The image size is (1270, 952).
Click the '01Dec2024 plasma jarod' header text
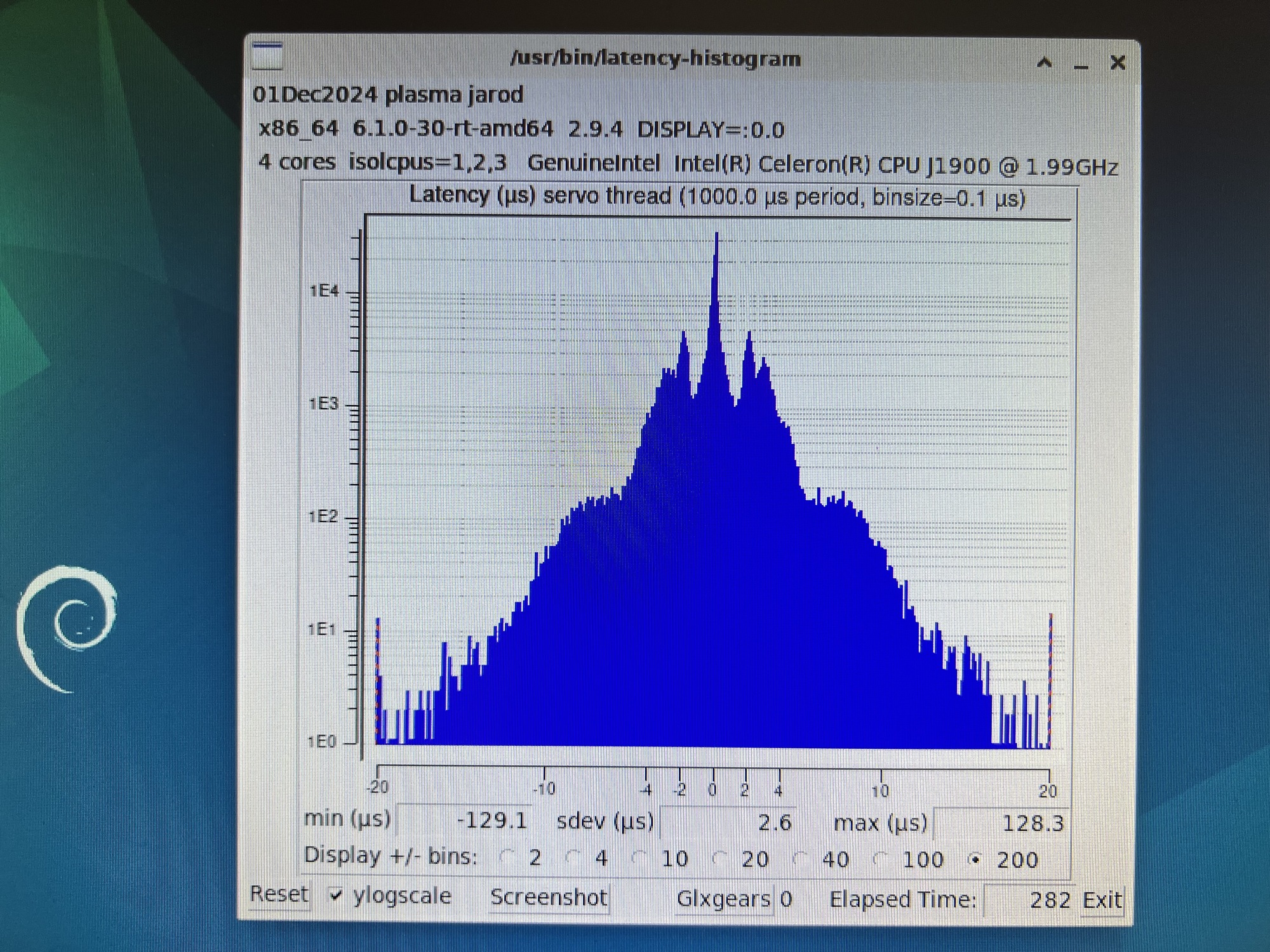pos(388,95)
